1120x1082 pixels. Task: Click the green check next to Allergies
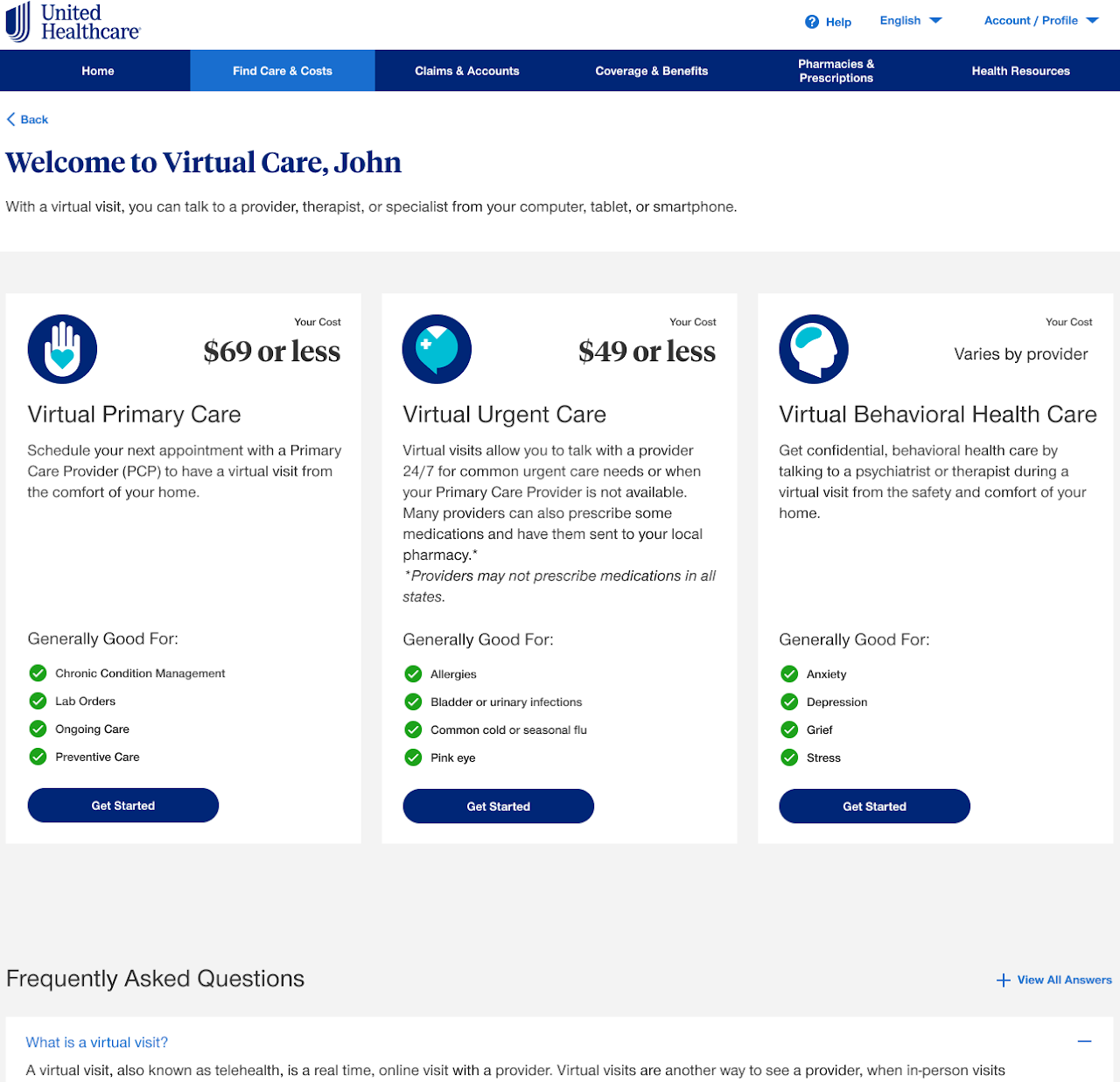pos(413,674)
